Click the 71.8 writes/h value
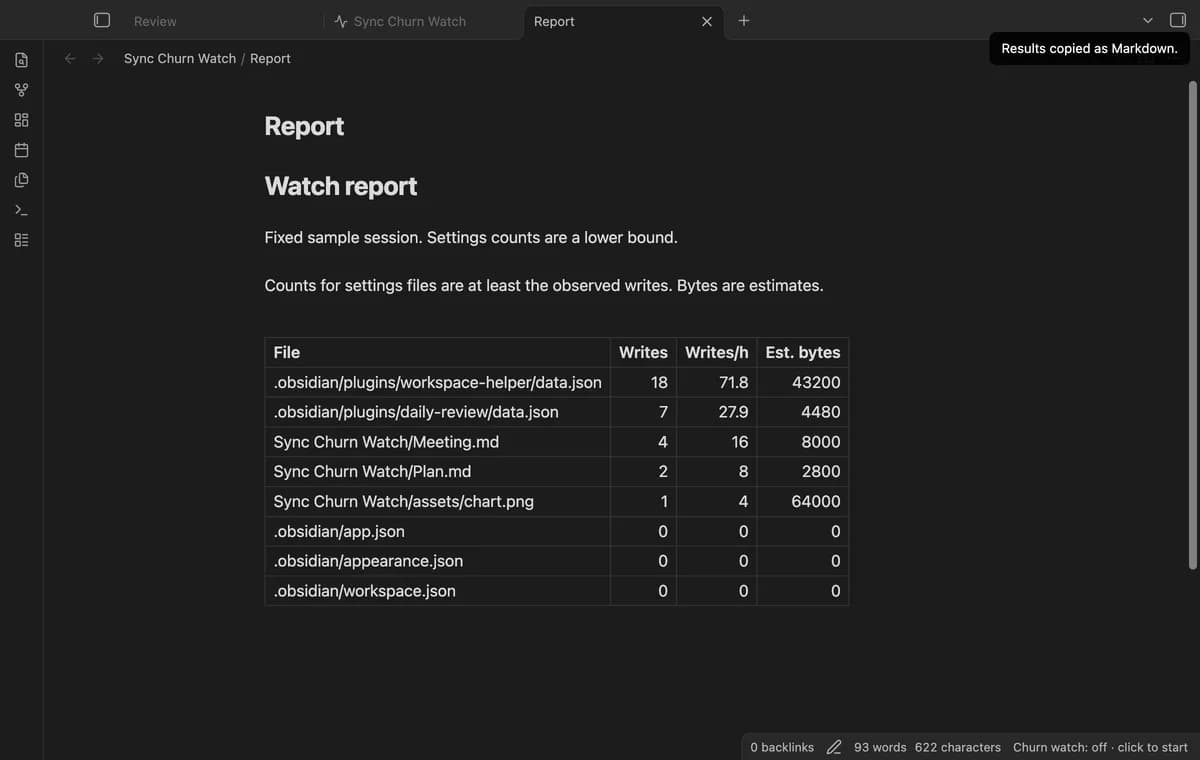Viewport: 1200px width, 760px height. (x=733, y=382)
